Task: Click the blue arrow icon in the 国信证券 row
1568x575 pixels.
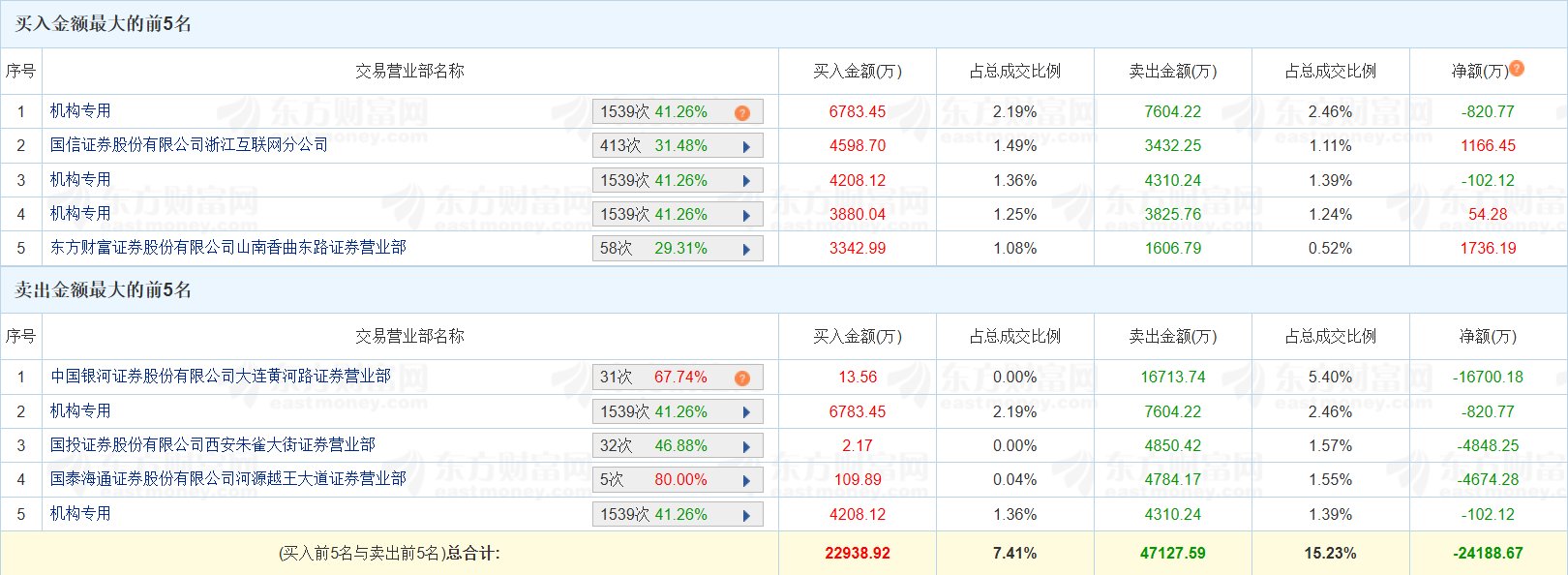Action: (746, 147)
